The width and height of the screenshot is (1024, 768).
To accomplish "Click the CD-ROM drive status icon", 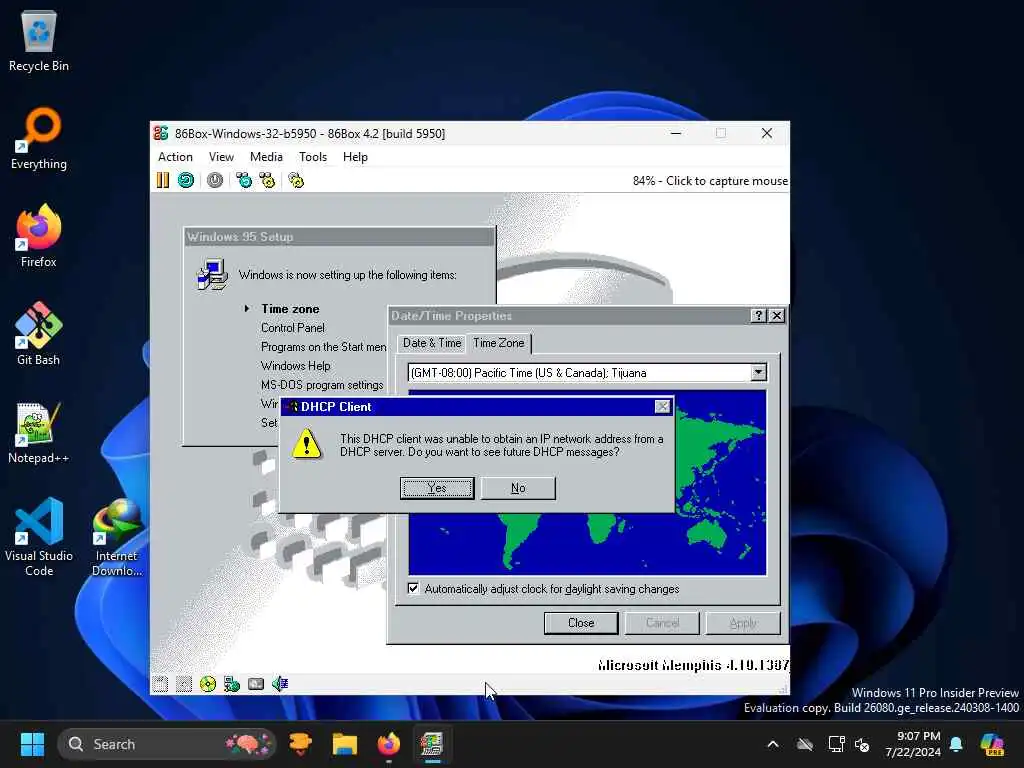I will click(208, 684).
